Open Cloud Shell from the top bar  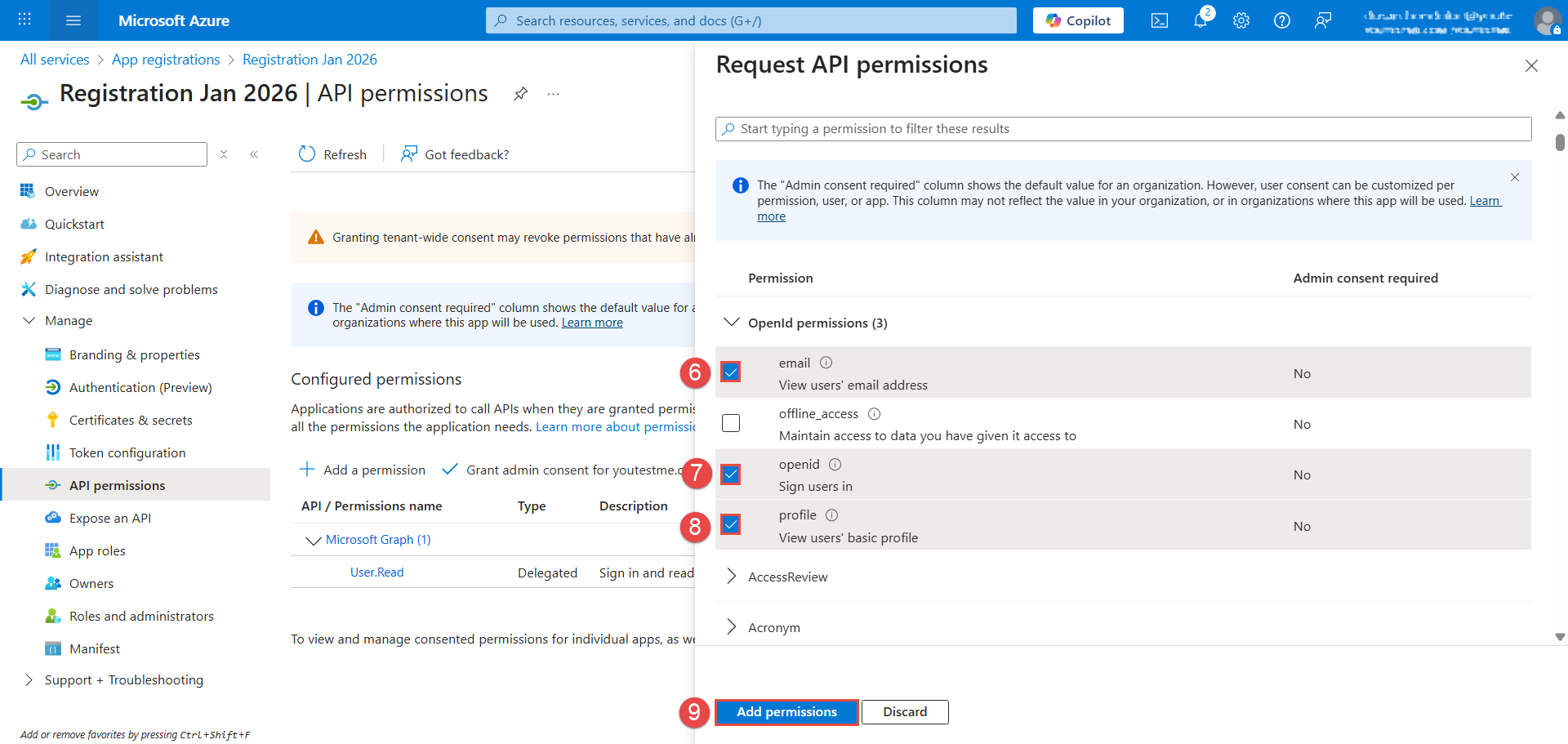coord(1159,20)
